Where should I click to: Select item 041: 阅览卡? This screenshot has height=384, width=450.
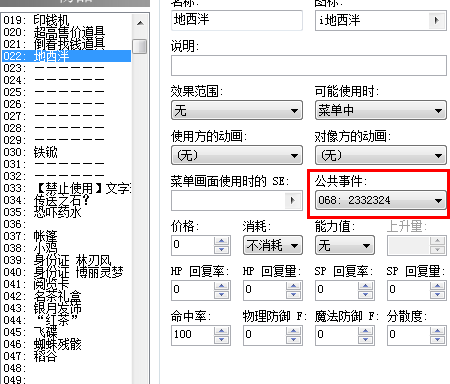(67, 284)
